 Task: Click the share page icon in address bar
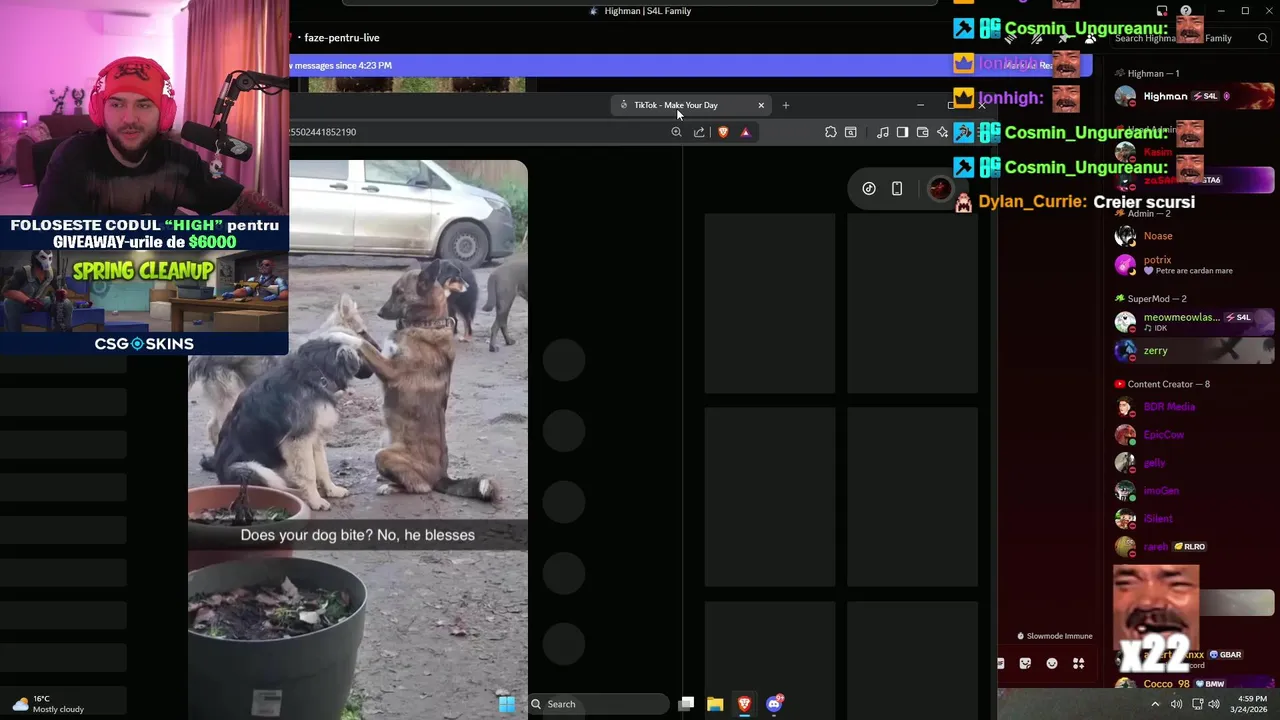[x=699, y=132]
